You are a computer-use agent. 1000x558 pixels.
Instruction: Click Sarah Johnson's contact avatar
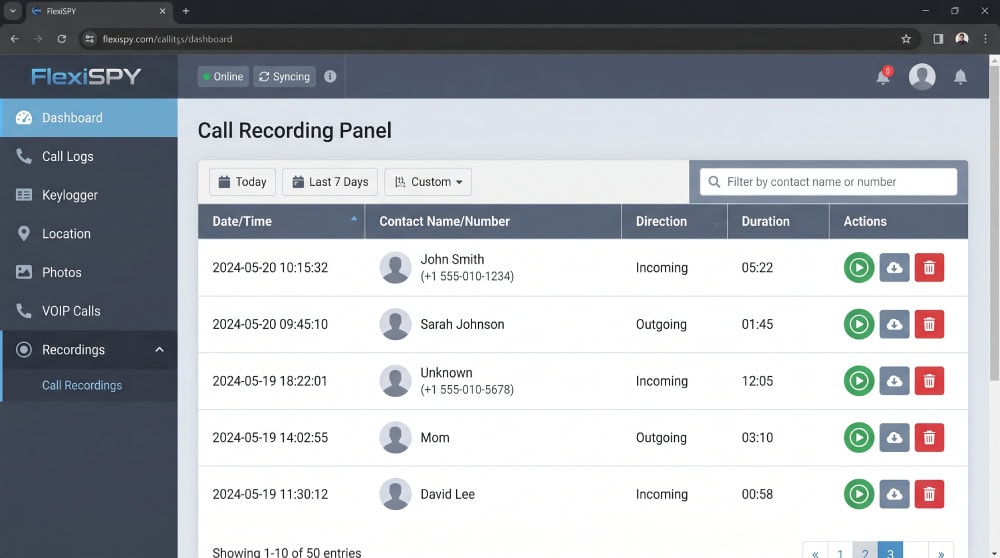[x=395, y=324]
